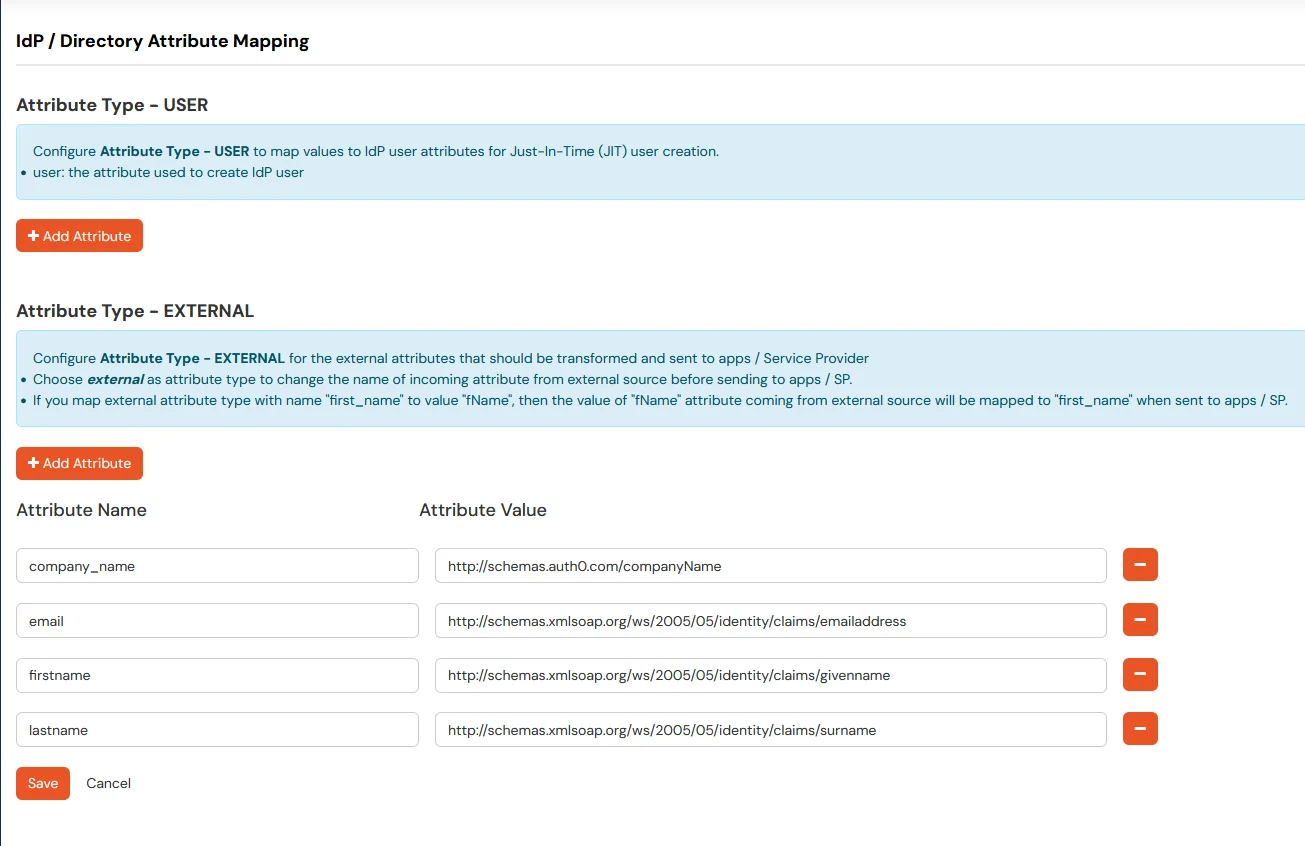This screenshot has width=1305, height=846.
Task: Select the companyName attribute value field
Action: tap(770, 565)
